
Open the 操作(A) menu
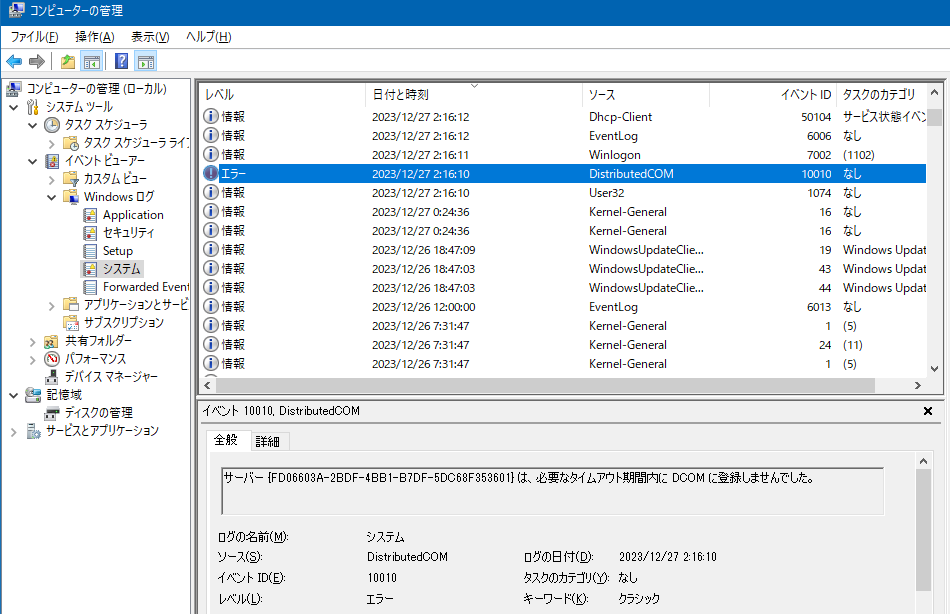[x=95, y=37]
